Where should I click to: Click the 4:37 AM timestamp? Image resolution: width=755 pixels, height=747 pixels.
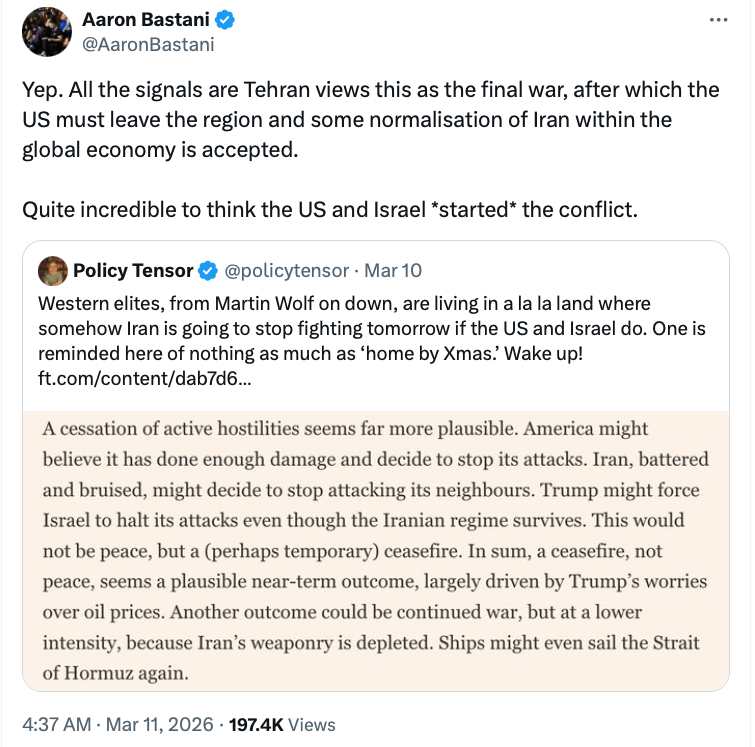pyautogui.click(x=55, y=725)
